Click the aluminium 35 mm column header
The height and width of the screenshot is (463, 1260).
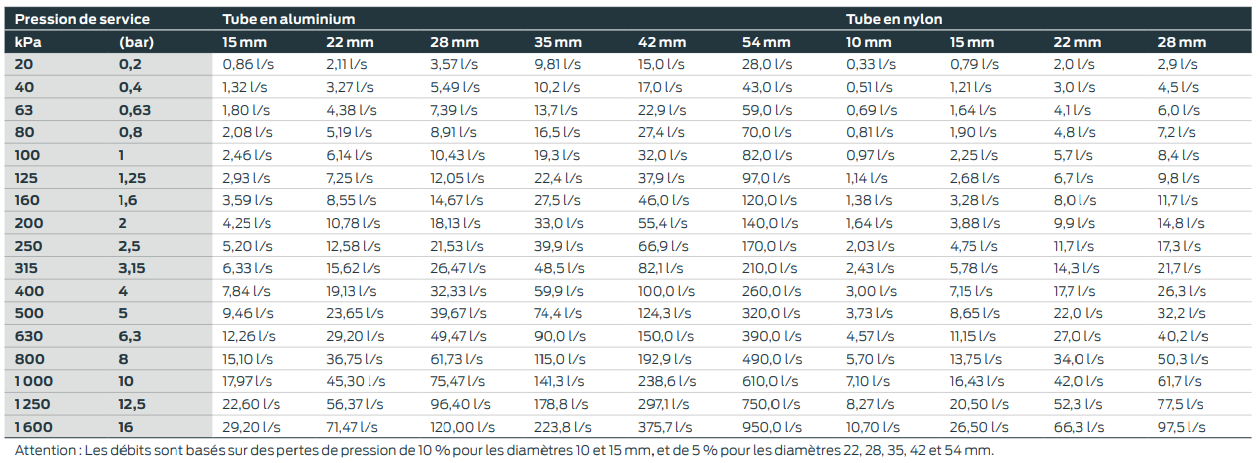tap(558, 42)
